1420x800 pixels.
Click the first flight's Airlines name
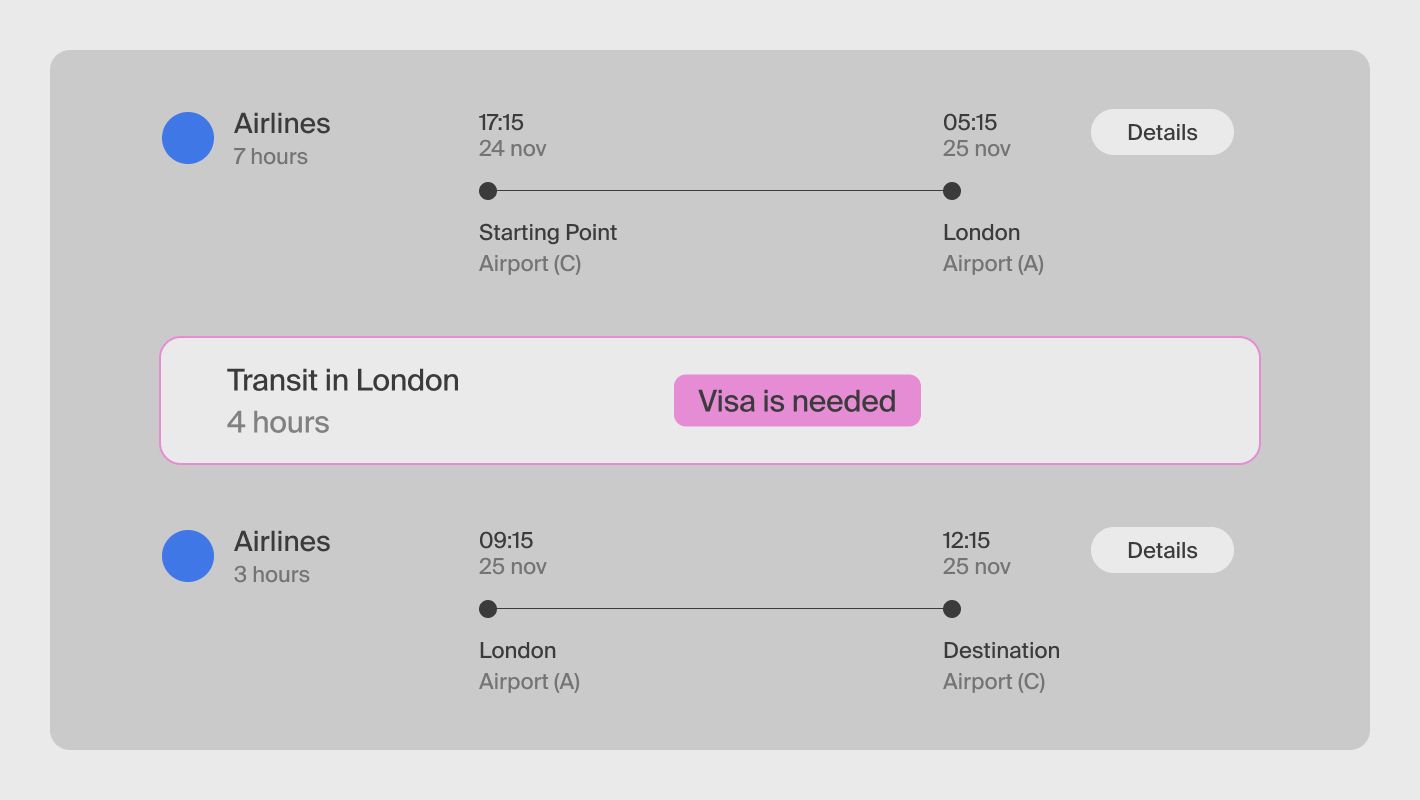(x=282, y=124)
